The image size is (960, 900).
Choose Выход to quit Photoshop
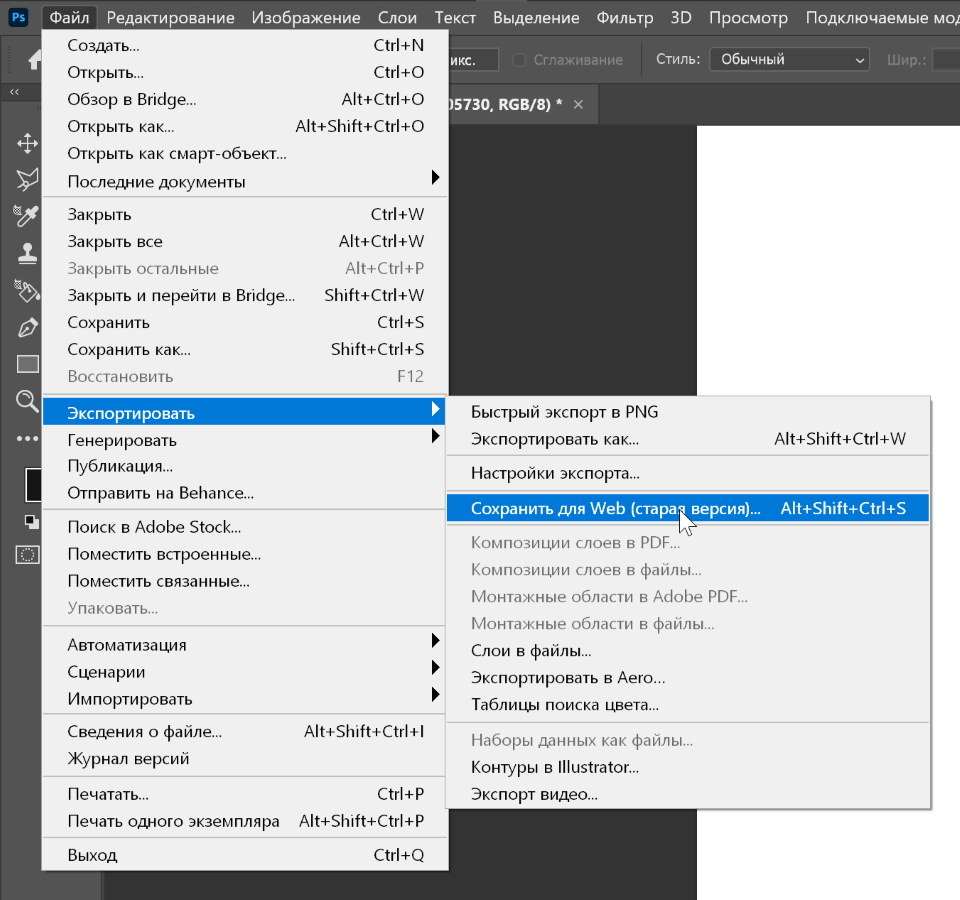pos(245,855)
